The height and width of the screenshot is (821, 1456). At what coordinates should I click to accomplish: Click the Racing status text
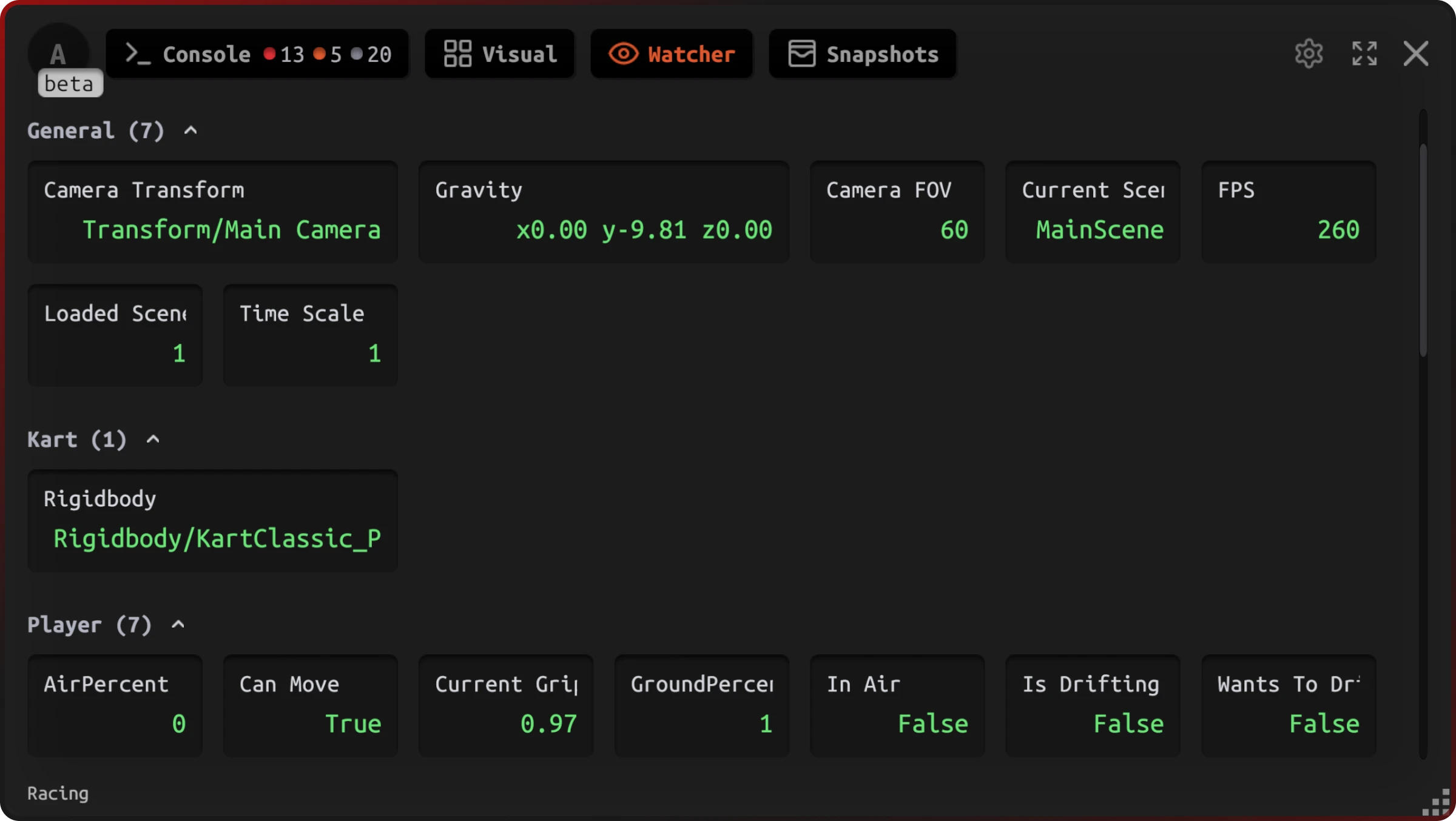[58, 794]
